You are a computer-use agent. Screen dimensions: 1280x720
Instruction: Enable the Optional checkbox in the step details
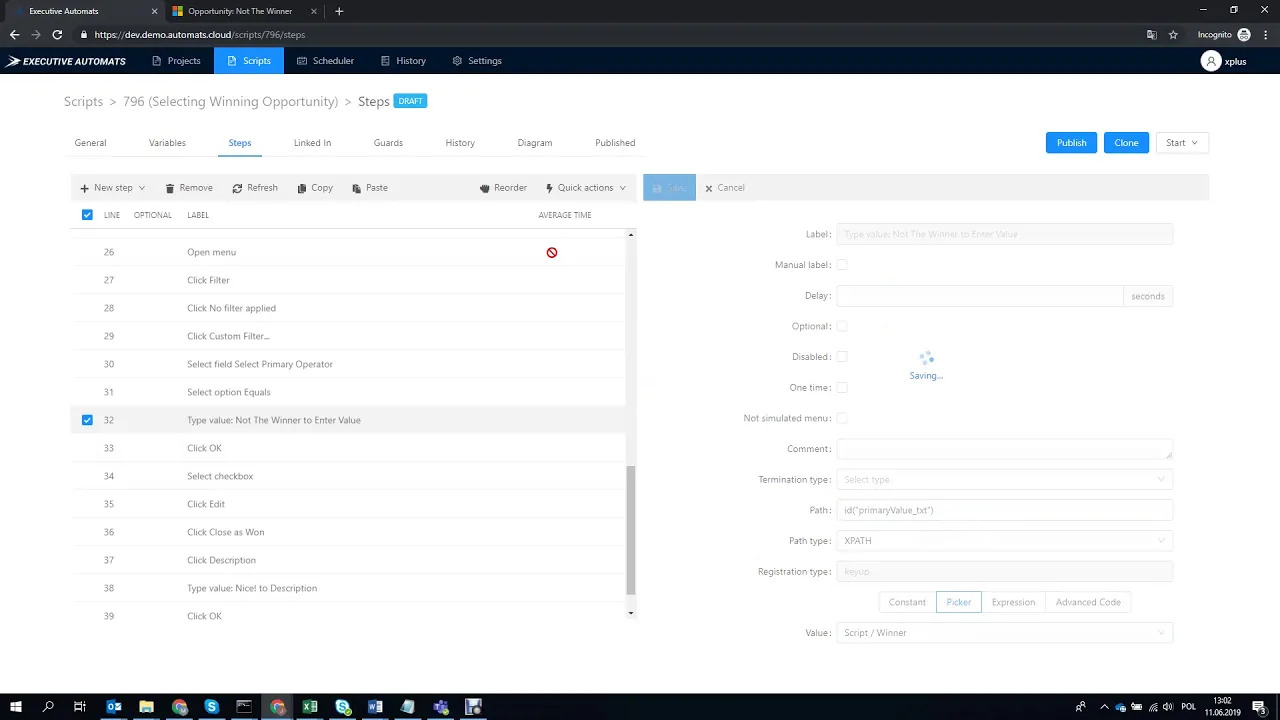tap(841, 326)
